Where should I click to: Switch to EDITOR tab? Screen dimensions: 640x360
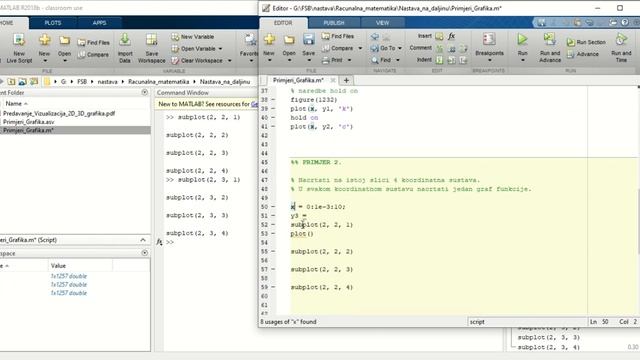click(x=283, y=23)
